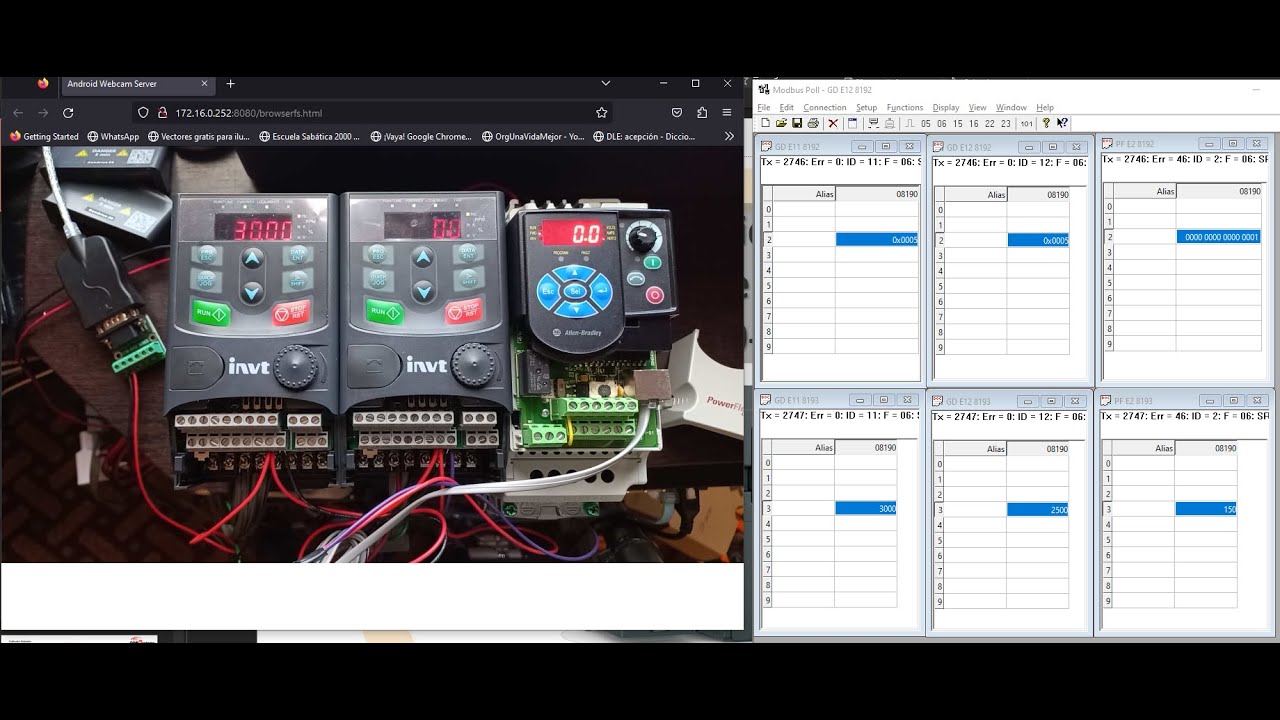
Task: Click the insecure connection padlock icon
Action: coord(162,113)
